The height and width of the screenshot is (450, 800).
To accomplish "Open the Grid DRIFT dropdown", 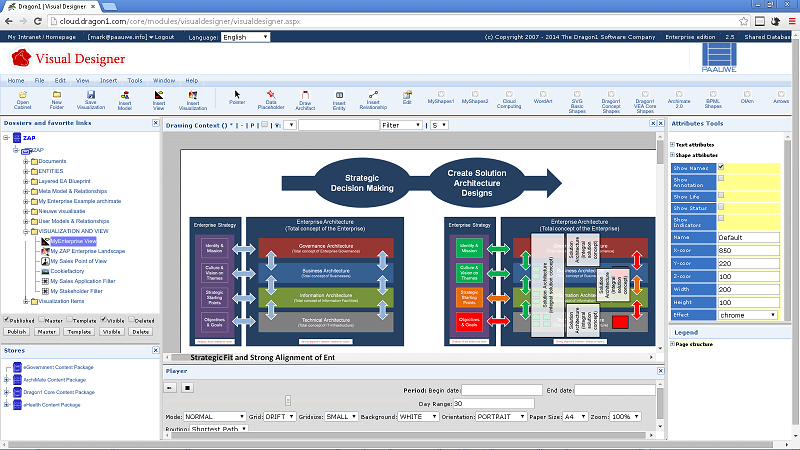I will pyautogui.click(x=280, y=417).
